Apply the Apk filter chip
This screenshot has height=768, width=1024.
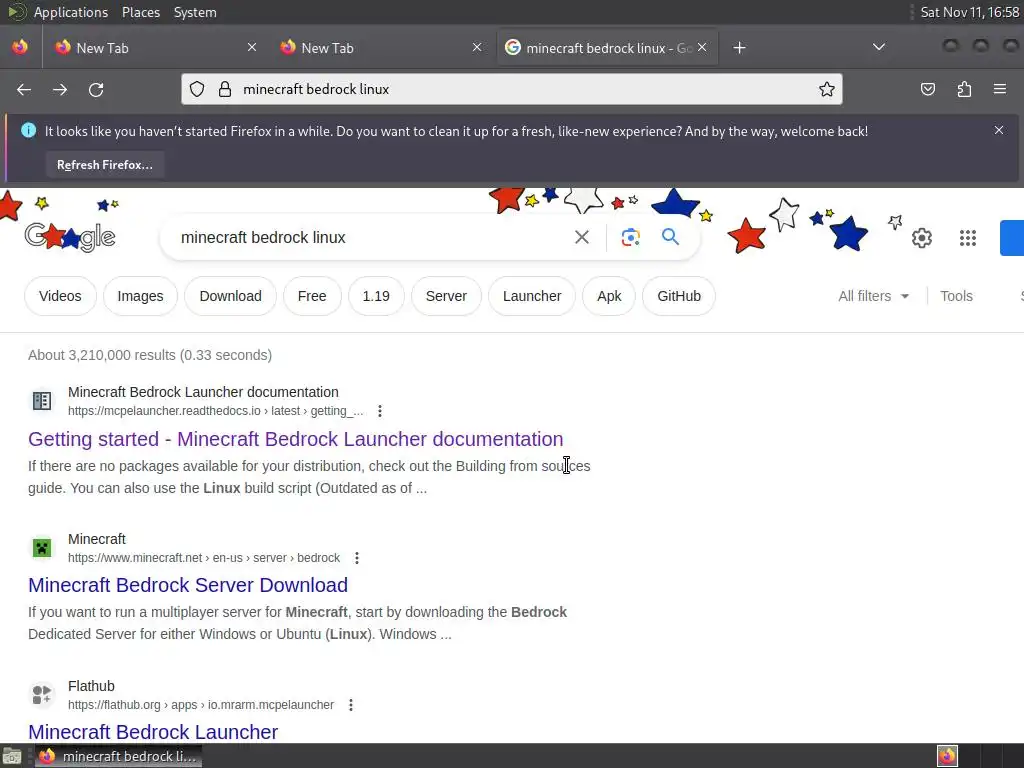609,296
